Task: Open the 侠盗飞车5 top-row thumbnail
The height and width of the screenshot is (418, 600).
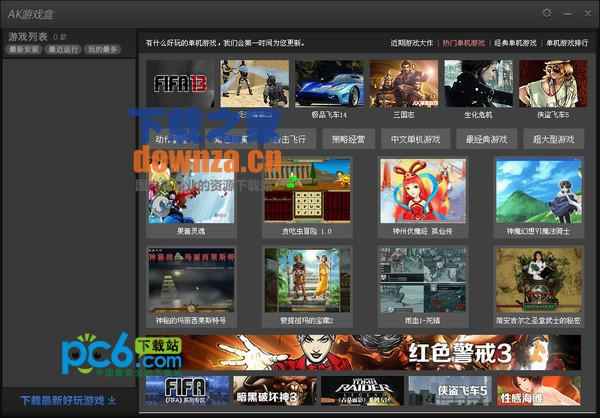Action: point(553,83)
